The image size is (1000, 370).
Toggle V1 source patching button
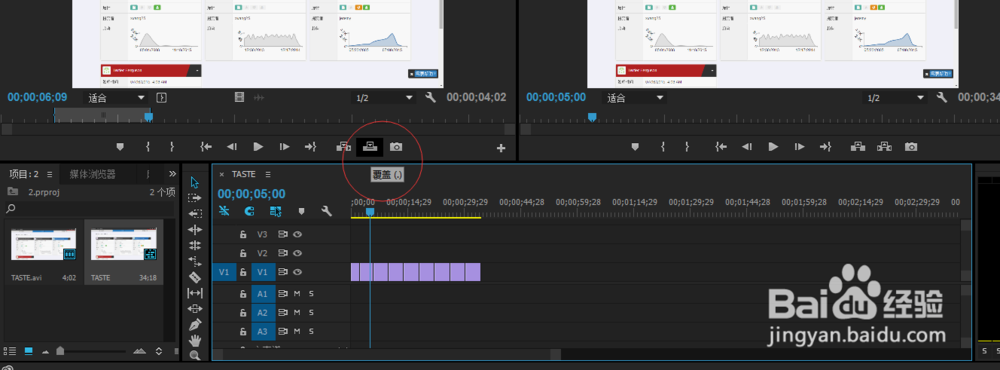pyautogui.click(x=224, y=272)
